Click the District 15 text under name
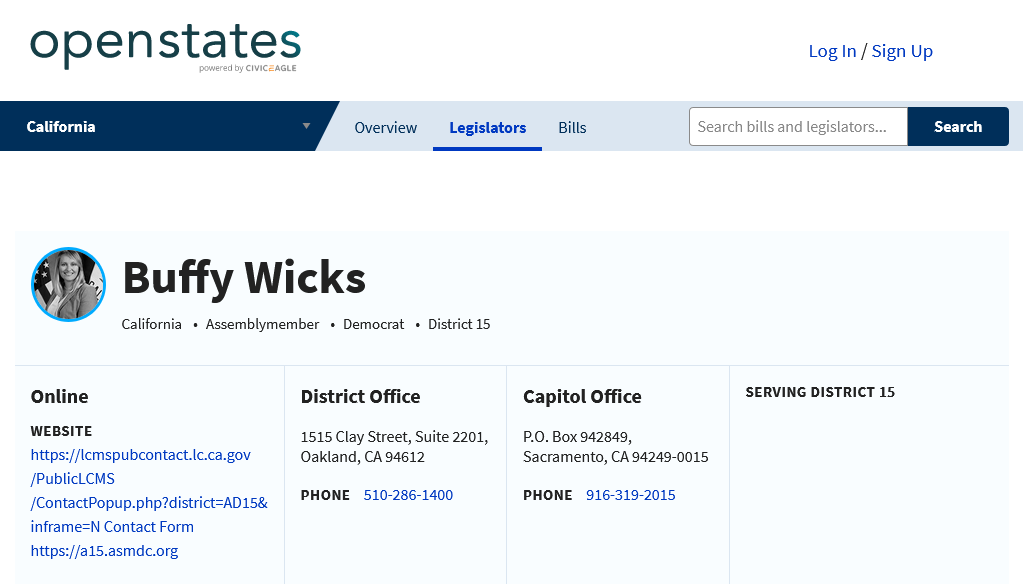Image resolution: width=1023 pixels, height=584 pixels. [x=459, y=324]
